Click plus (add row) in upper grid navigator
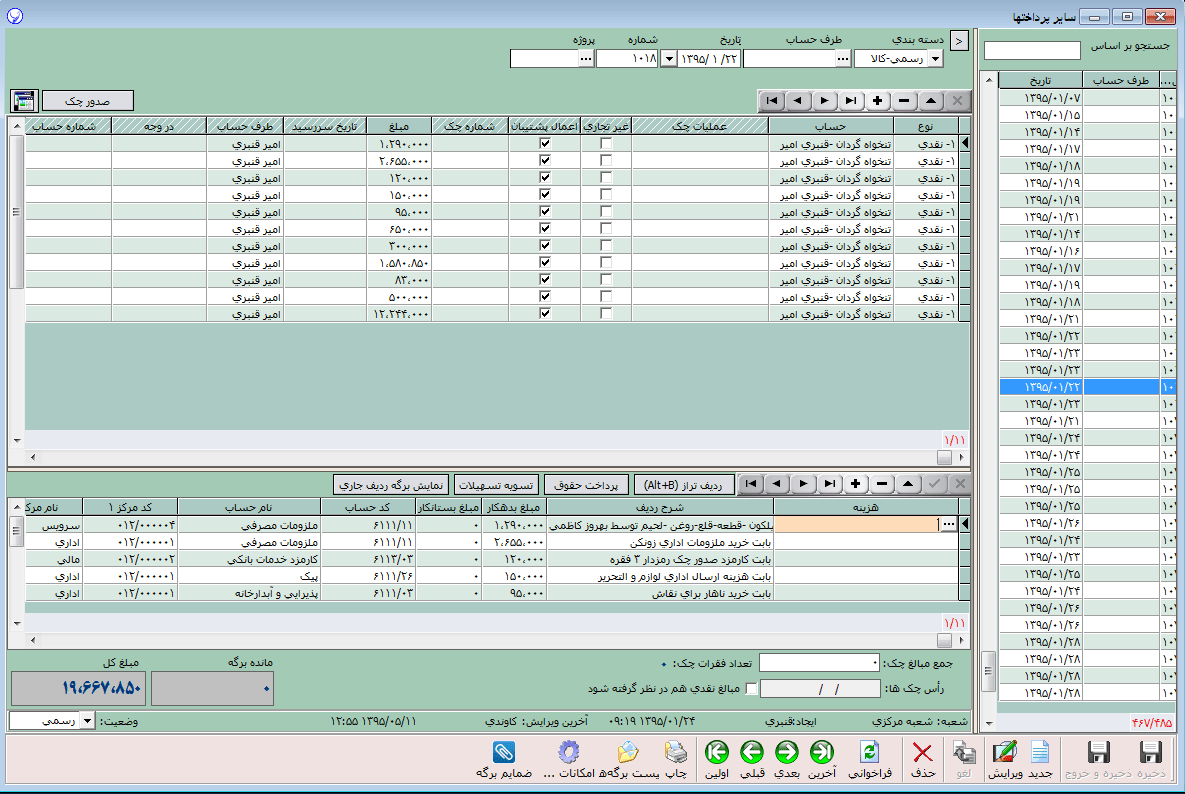Screen dimensions: 1185x794 pyautogui.click(x=877, y=100)
